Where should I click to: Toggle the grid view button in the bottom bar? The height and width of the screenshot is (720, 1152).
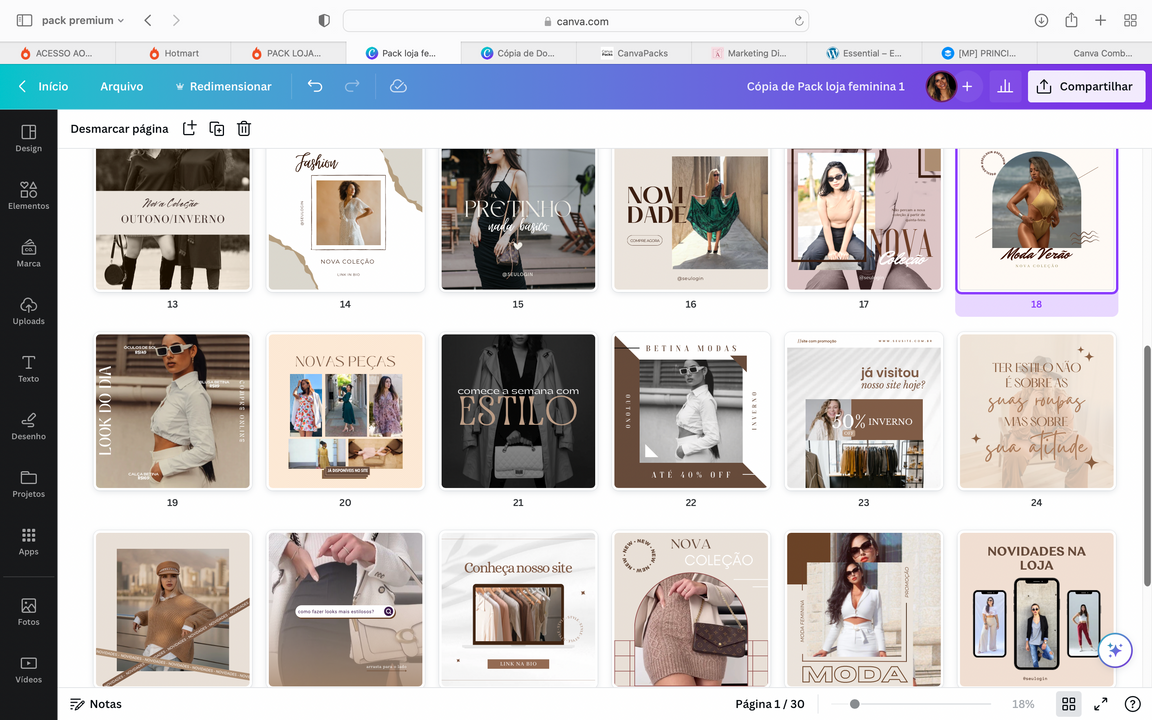coord(1068,704)
